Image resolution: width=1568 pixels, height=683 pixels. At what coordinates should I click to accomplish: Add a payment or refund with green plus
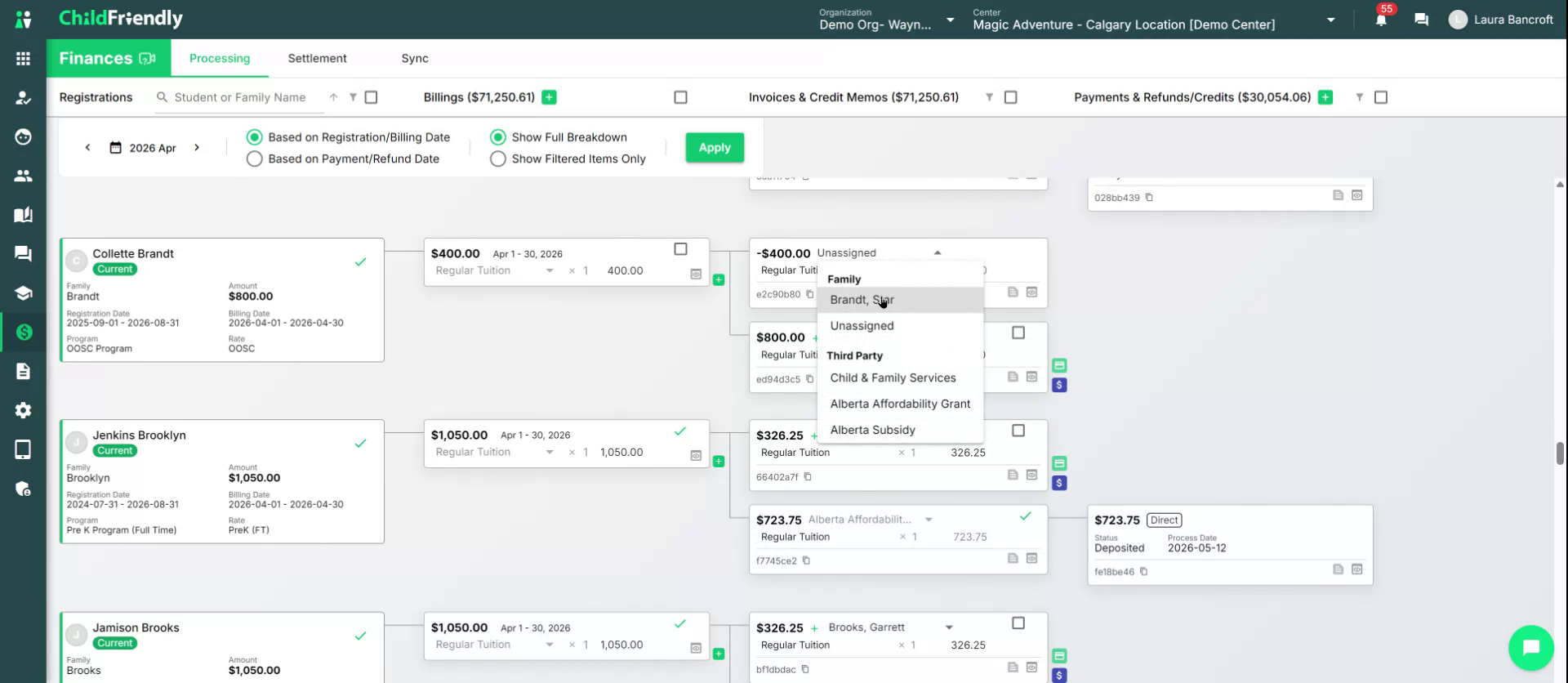click(1325, 97)
